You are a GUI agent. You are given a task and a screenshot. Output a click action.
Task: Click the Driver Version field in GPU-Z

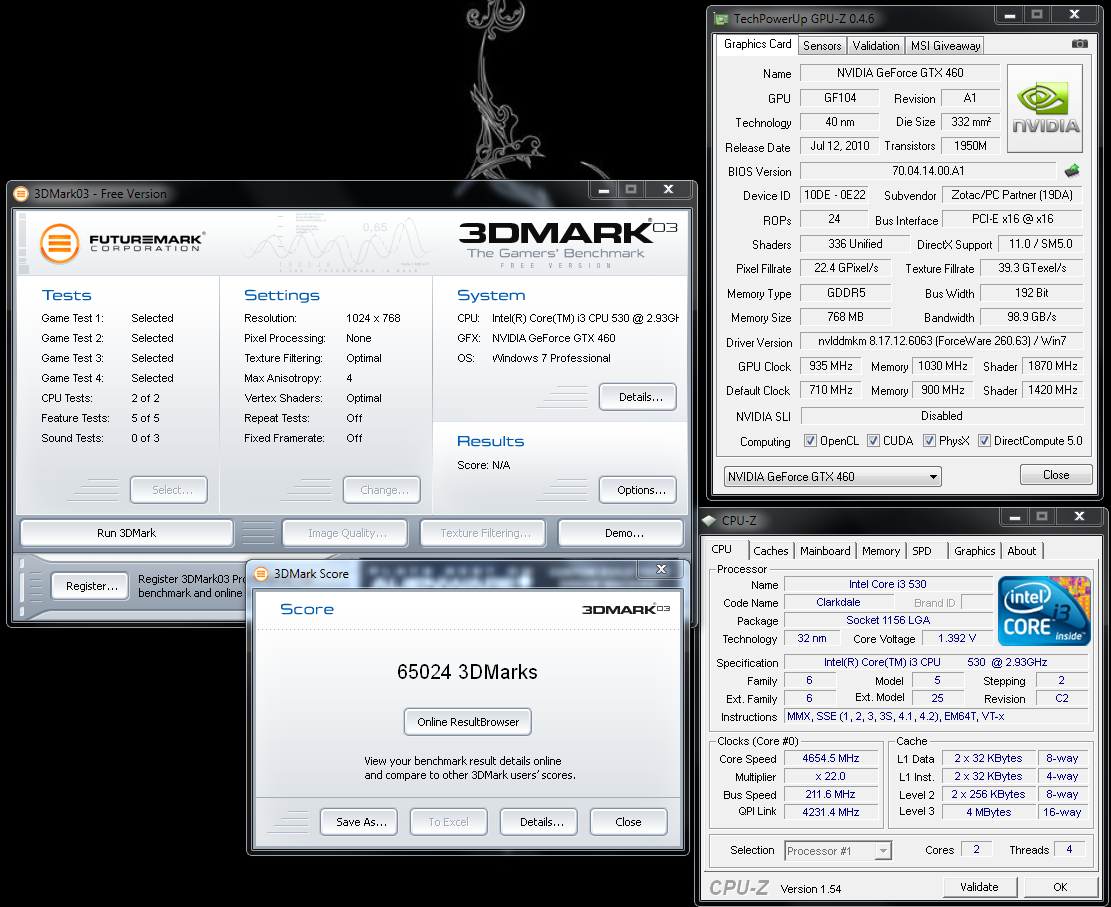[942, 342]
